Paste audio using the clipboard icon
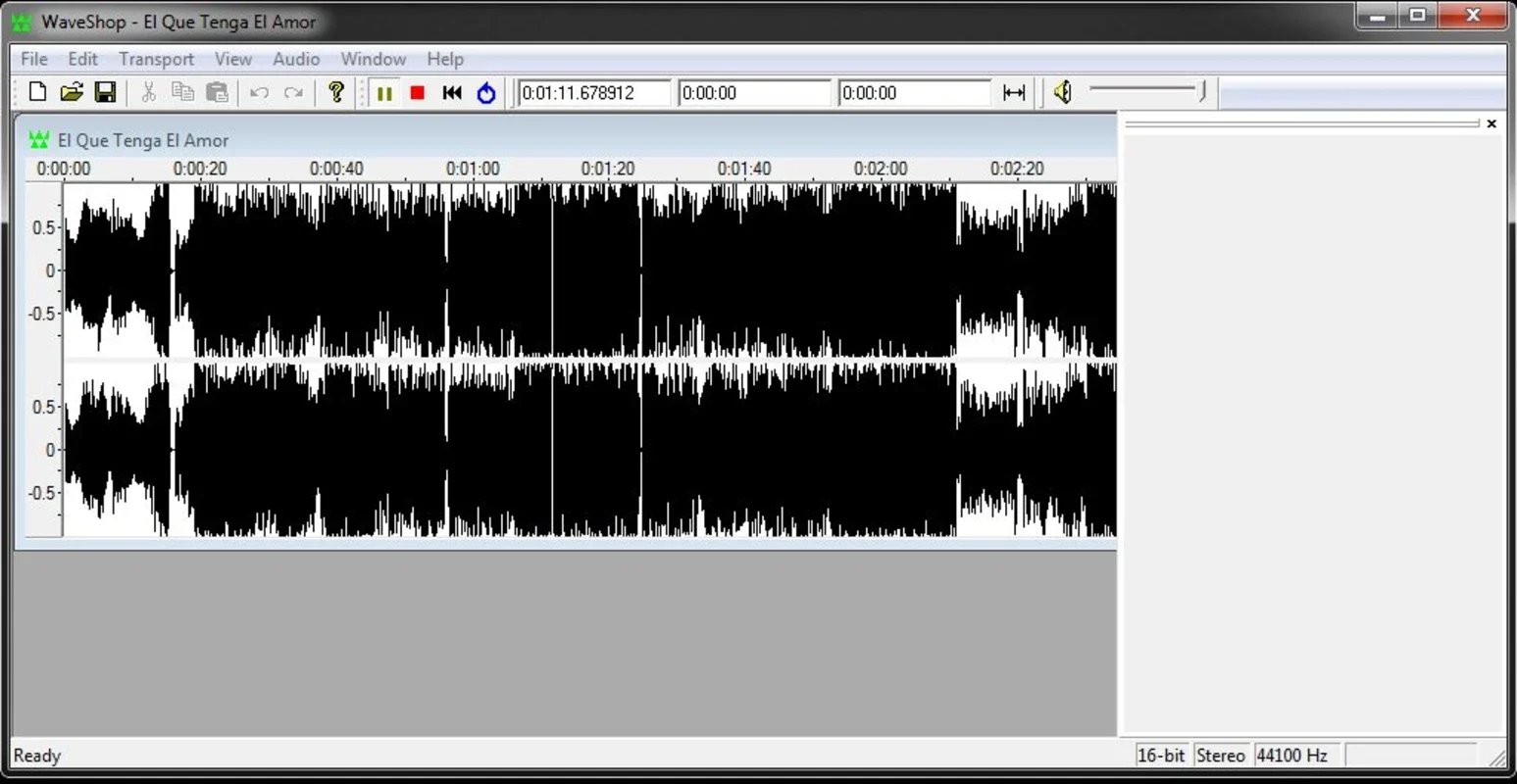 pyautogui.click(x=217, y=92)
